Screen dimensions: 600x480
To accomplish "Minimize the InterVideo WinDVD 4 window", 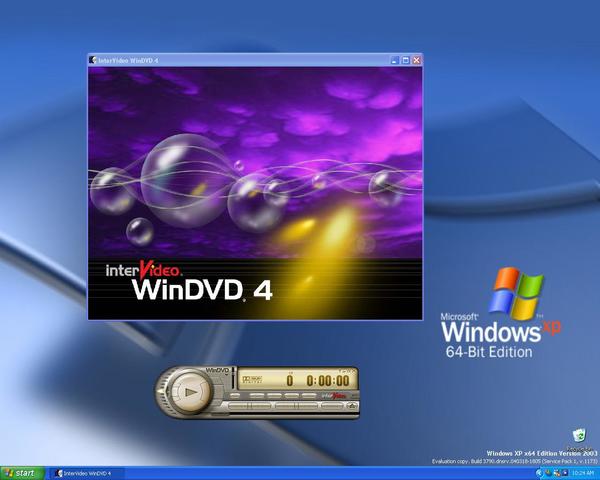I will pos(395,60).
